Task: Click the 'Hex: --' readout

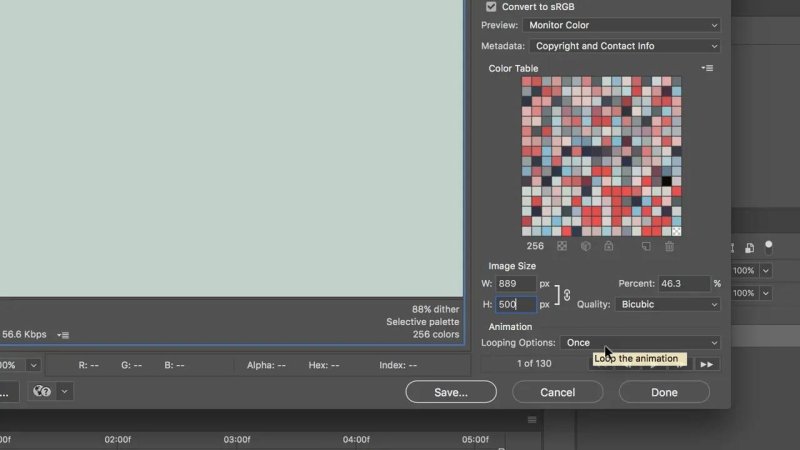Action: pyautogui.click(x=324, y=365)
